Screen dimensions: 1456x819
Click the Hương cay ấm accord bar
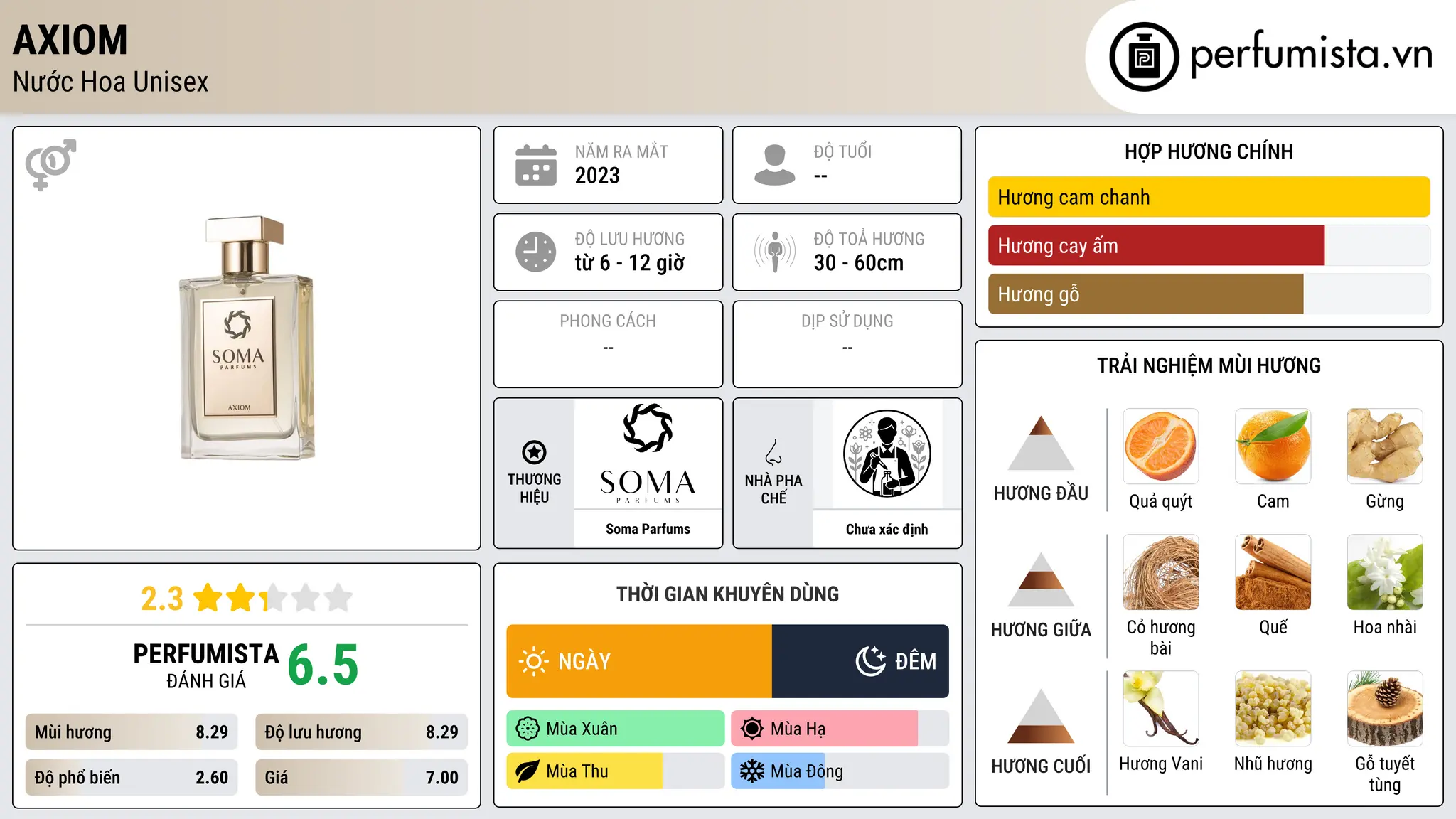point(1209,245)
